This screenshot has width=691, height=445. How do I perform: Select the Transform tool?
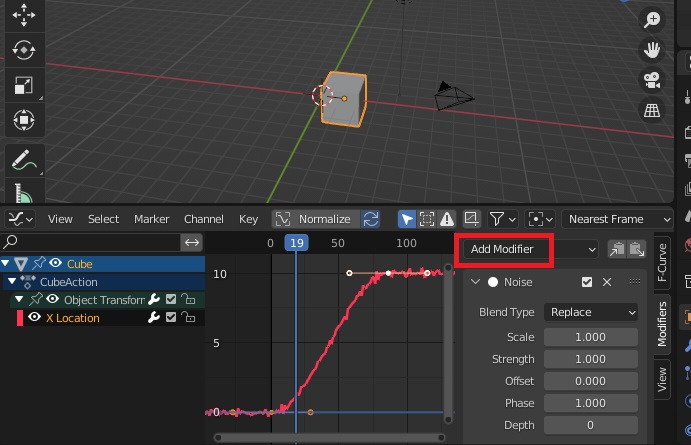24,120
